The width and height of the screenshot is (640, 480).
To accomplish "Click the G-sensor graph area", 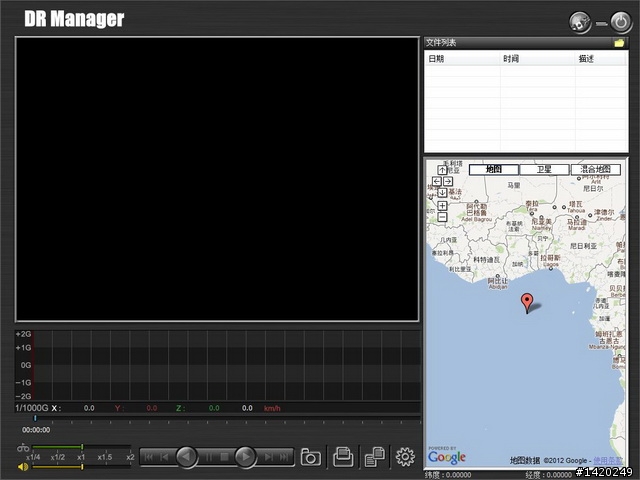I will (227, 365).
